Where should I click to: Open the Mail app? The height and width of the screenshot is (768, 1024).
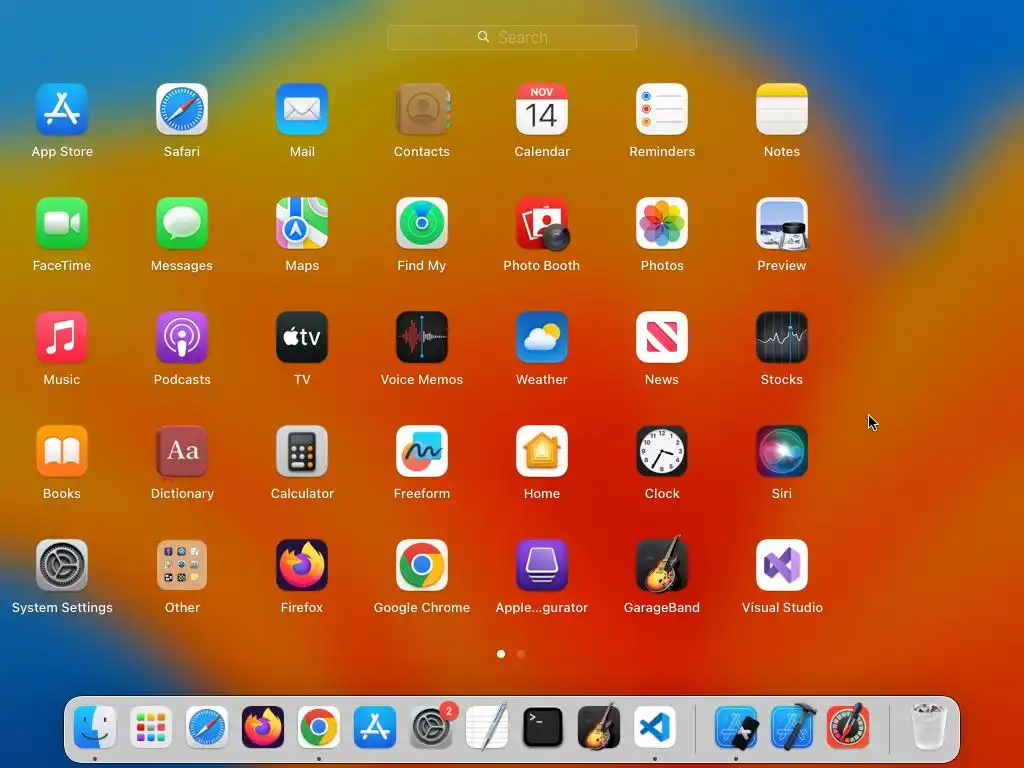(x=302, y=109)
